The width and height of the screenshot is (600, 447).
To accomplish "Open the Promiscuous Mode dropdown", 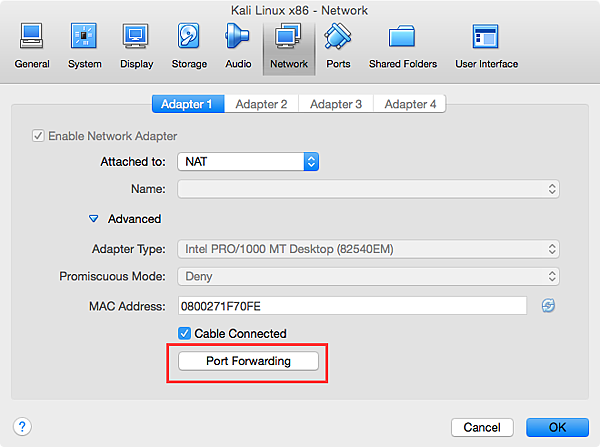I will click(368, 276).
